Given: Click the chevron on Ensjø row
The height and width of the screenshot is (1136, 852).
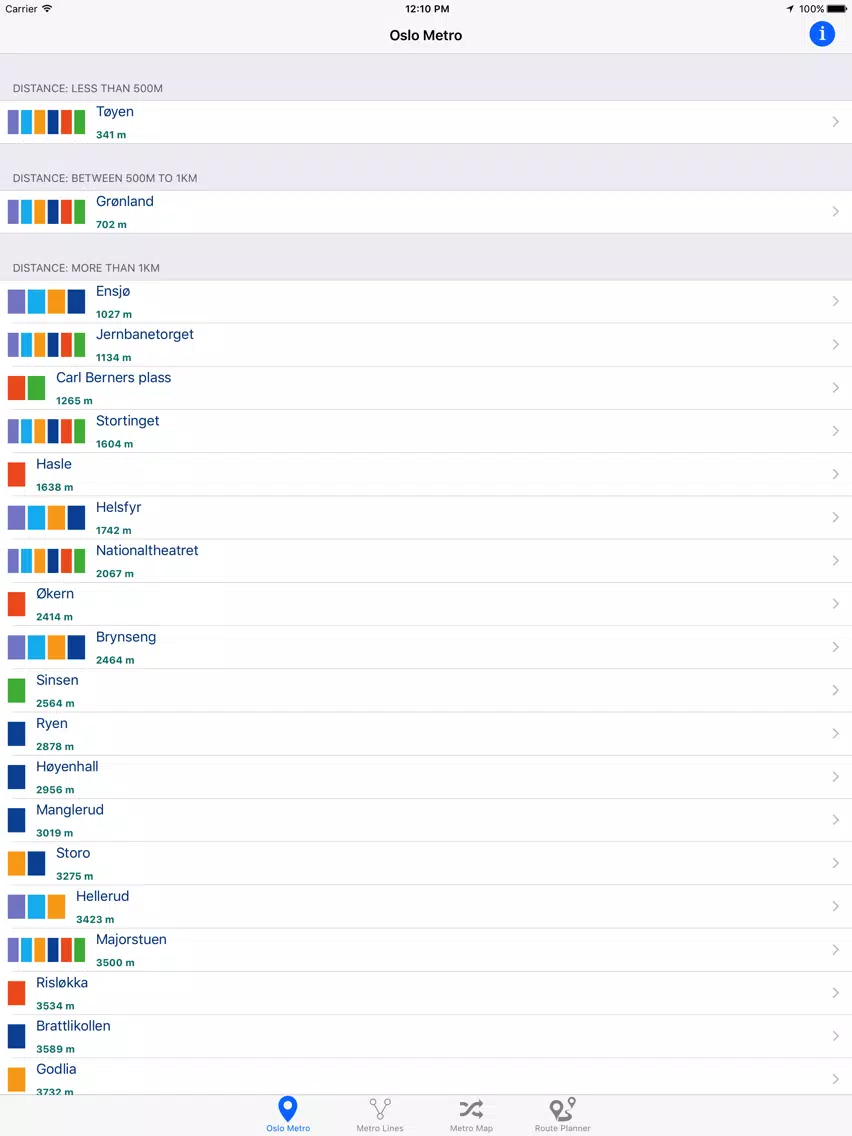Looking at the screenshot, I should (x=835, y=301).
